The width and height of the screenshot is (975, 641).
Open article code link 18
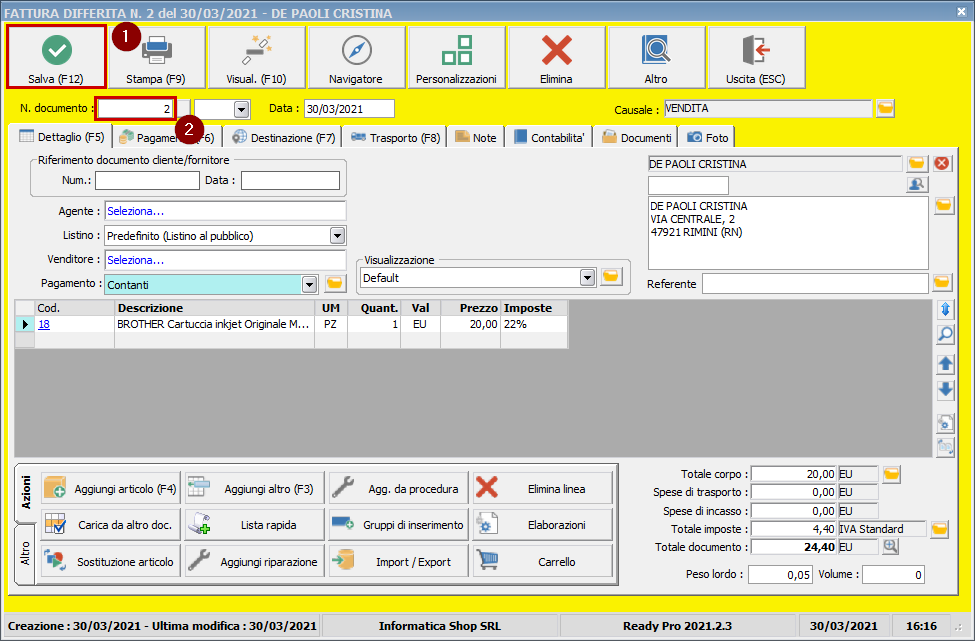click(44, 324)
